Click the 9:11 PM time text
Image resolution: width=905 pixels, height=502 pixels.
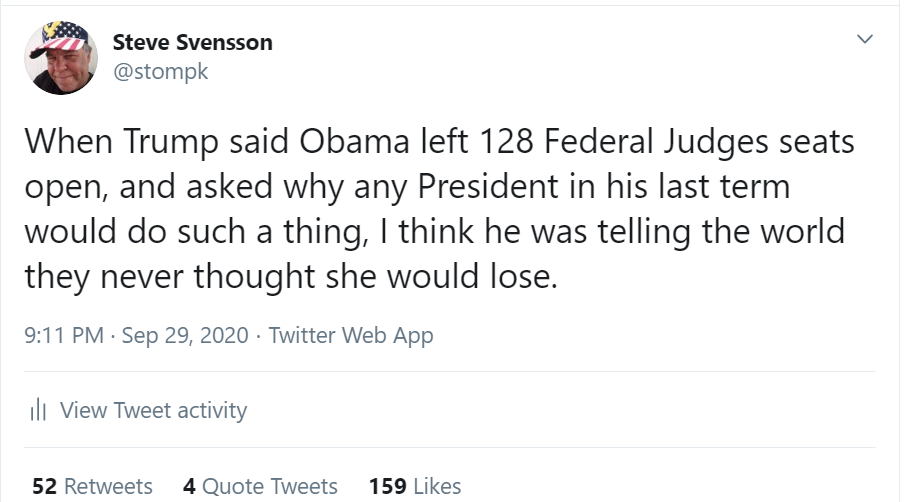coord(62,335)
